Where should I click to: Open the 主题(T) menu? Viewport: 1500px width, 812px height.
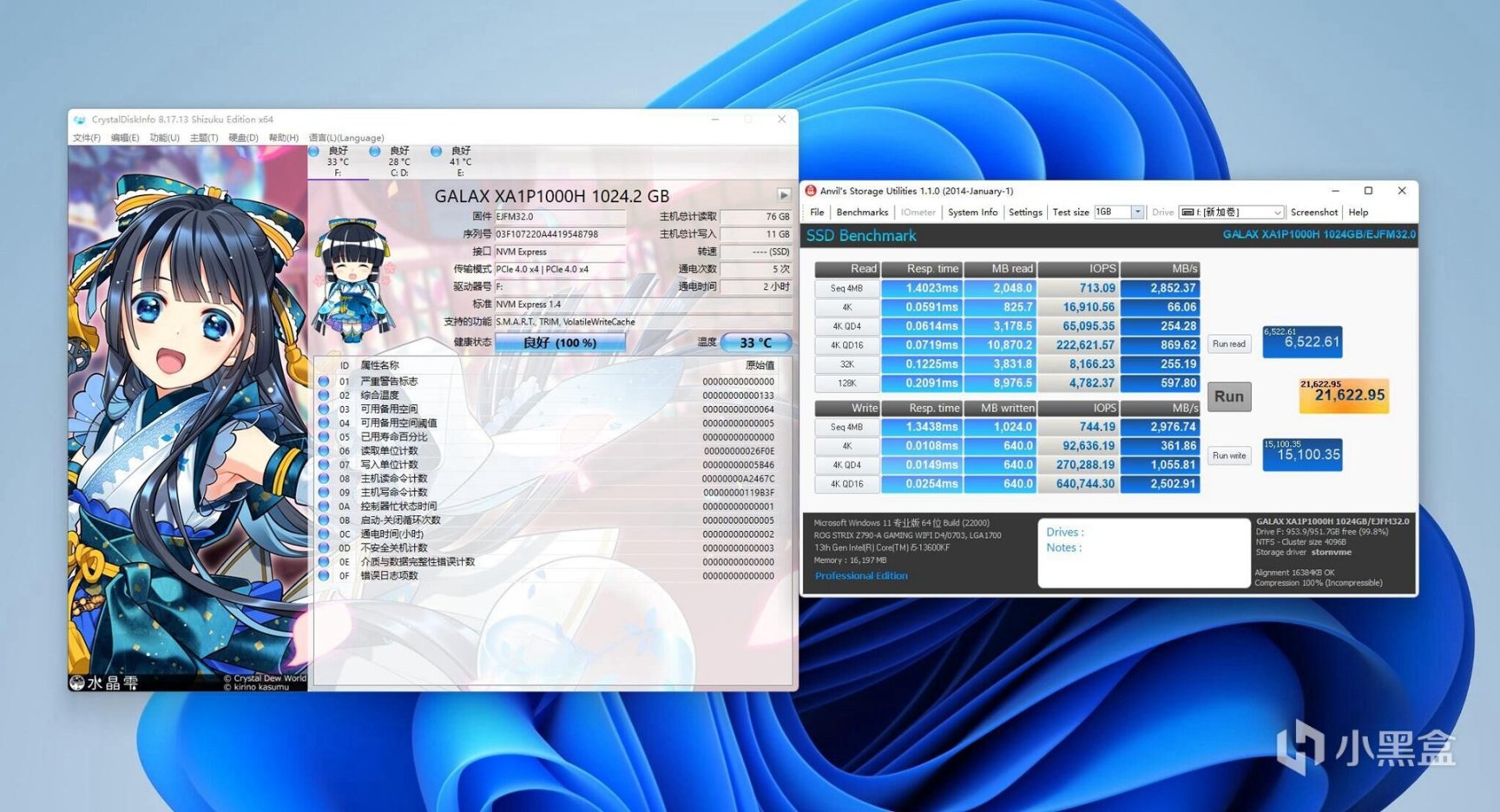click(x=204, y=138)
